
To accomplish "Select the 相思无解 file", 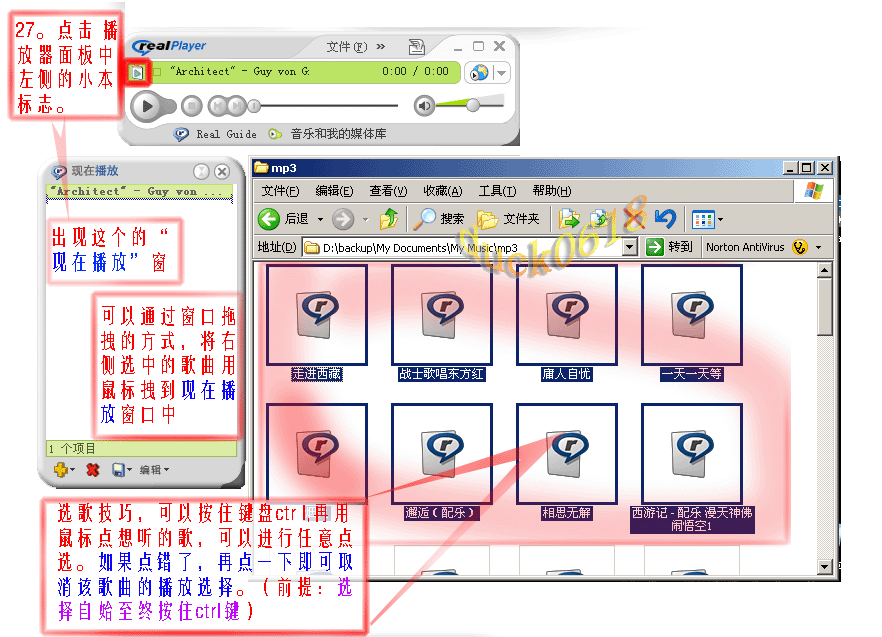I will pos(566,462).
